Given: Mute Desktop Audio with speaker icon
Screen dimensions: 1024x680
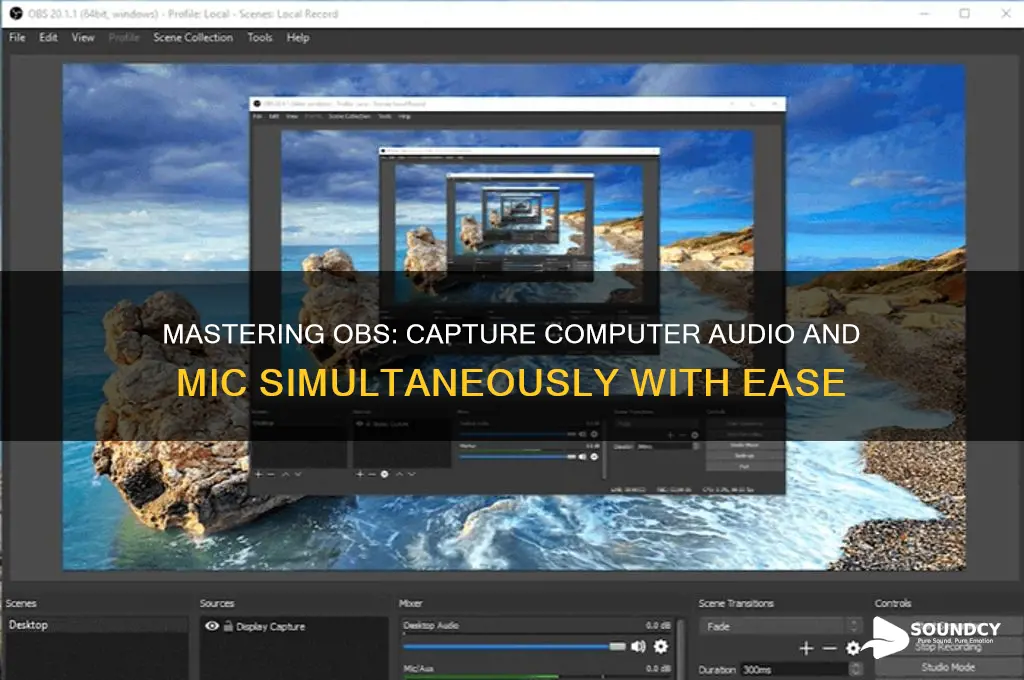Looking at the screenshot, I should (x=638, y=647).
